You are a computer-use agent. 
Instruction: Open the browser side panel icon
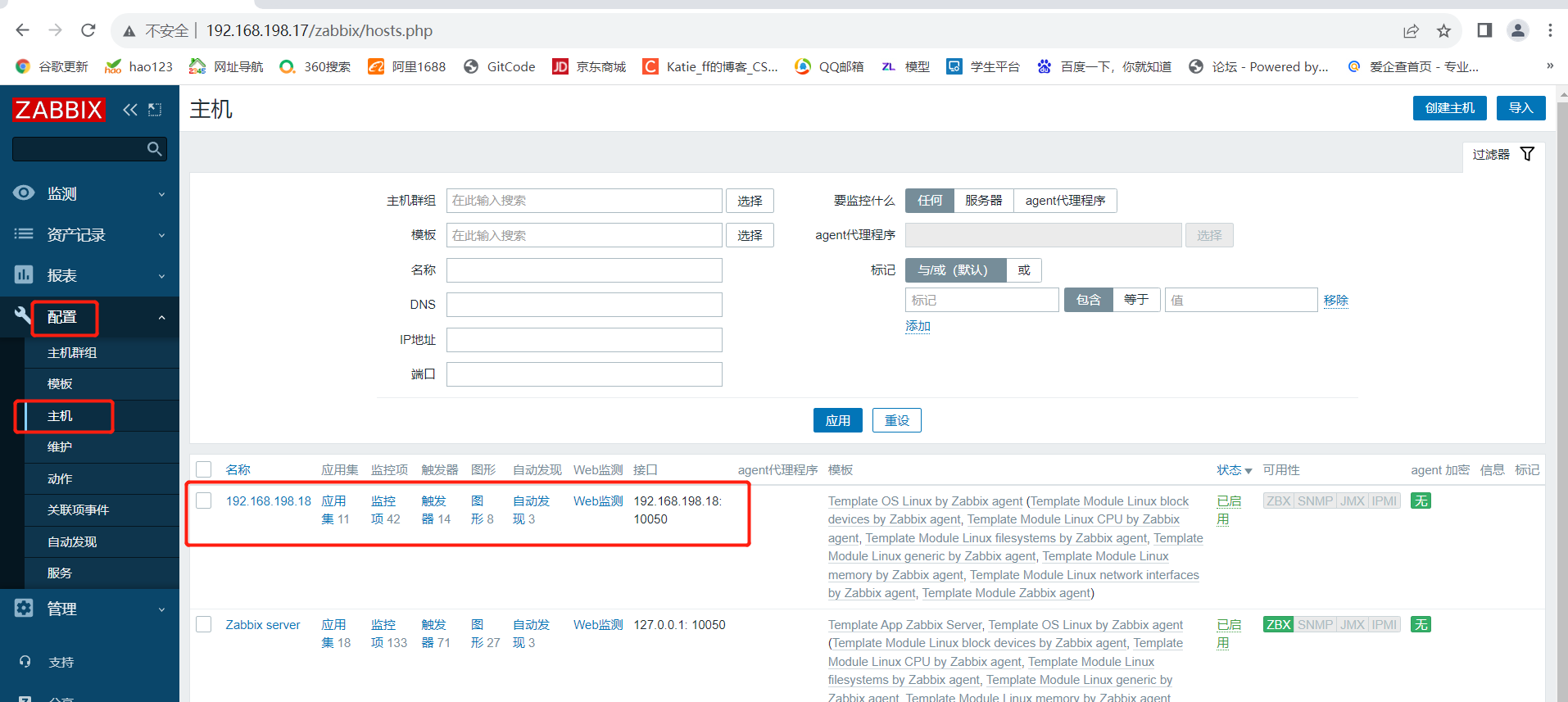(x=1484, y=30)
